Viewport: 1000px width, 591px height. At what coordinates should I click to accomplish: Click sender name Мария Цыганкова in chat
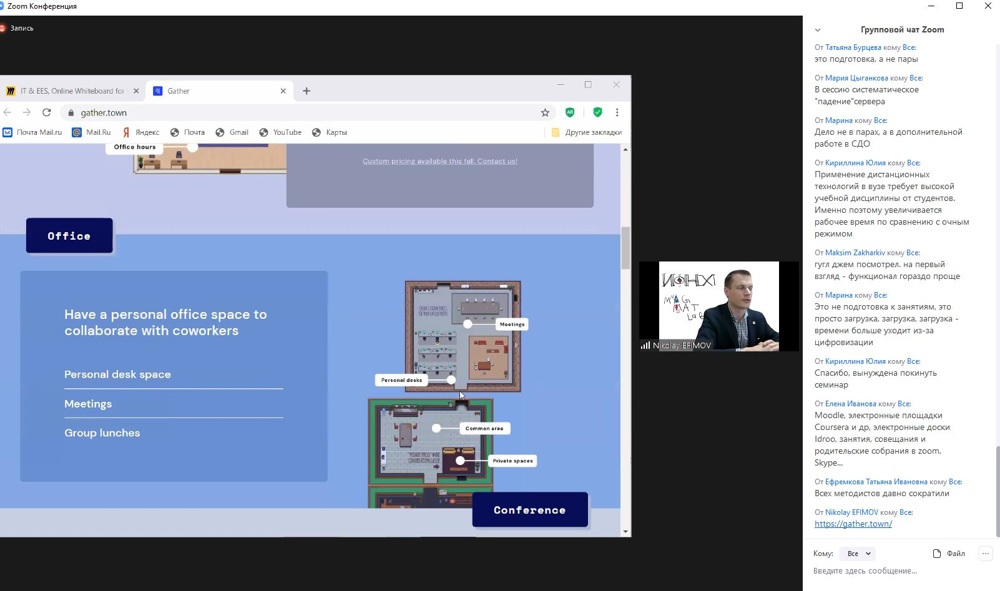point(857,78)
